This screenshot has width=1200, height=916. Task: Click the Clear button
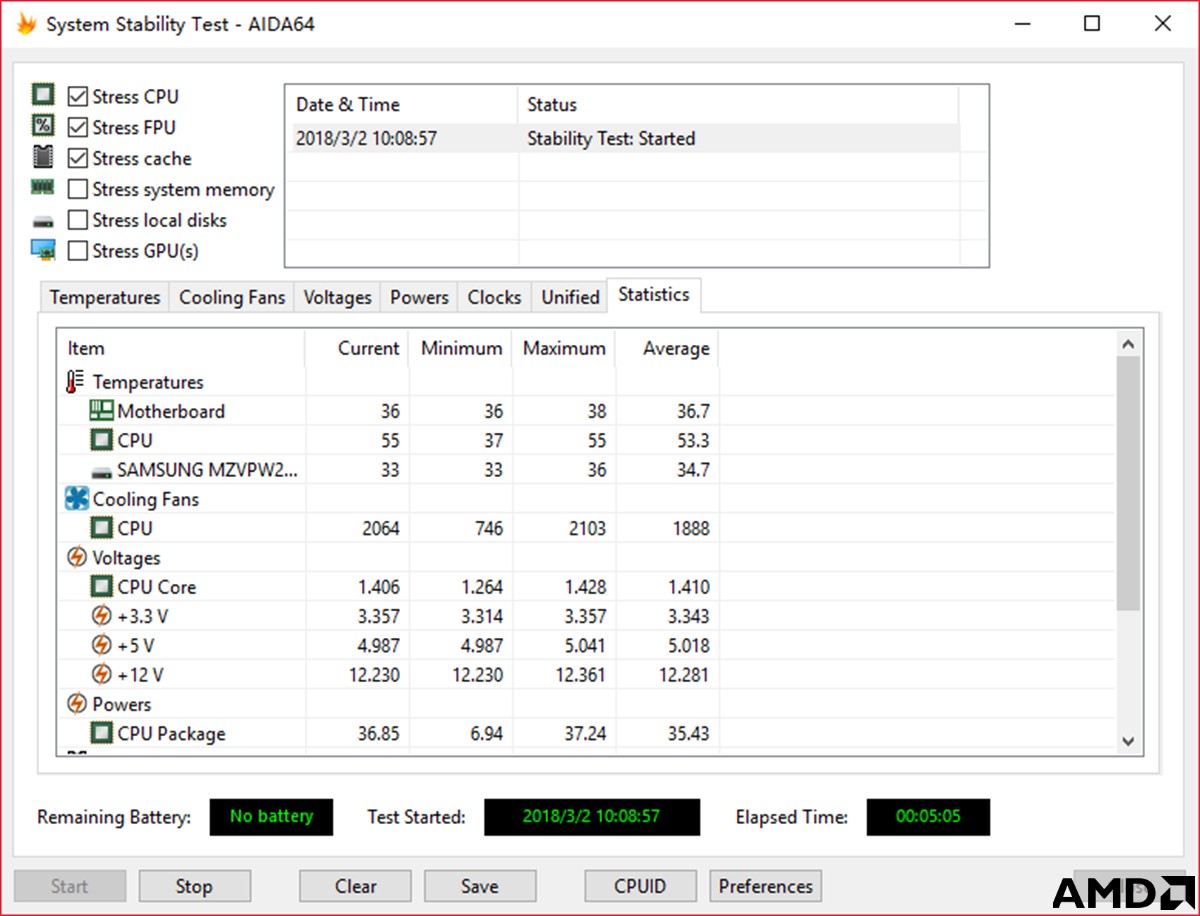coord(356,886)
